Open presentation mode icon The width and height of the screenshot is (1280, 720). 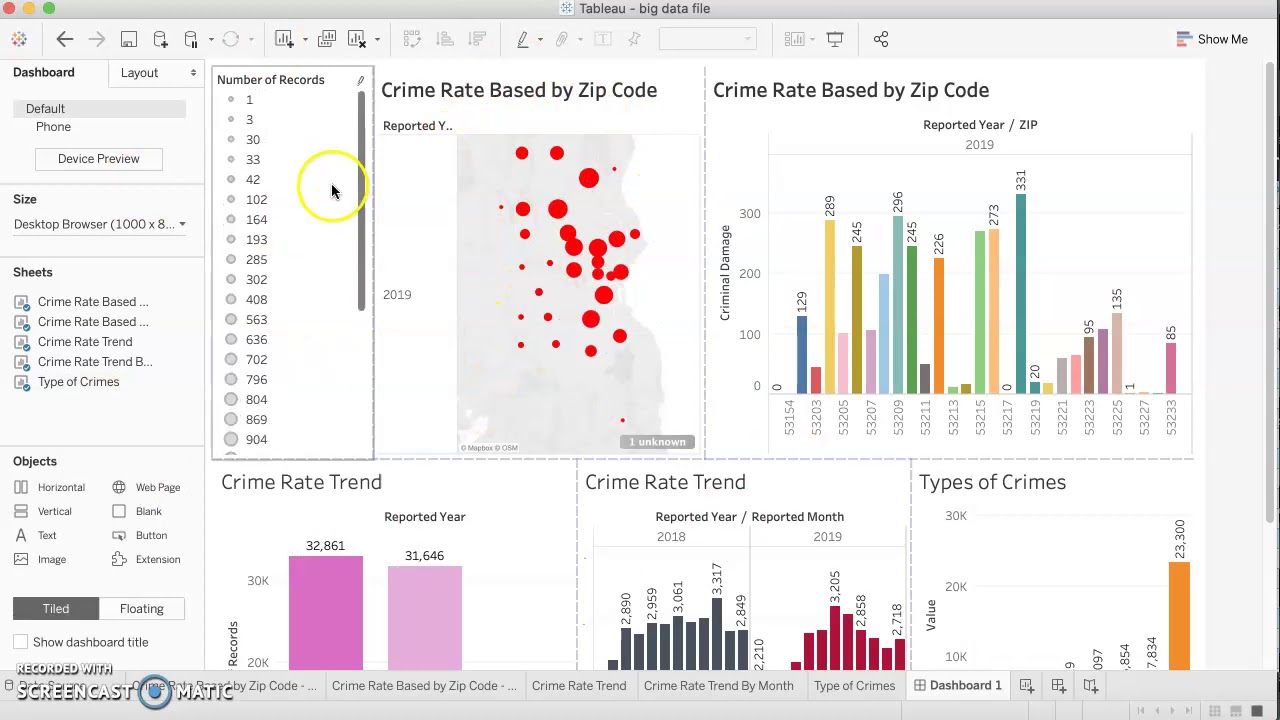[835, 39]
